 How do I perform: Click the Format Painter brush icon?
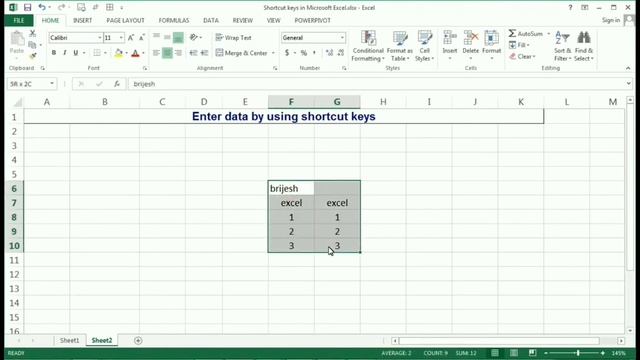(x=33, y=56)
